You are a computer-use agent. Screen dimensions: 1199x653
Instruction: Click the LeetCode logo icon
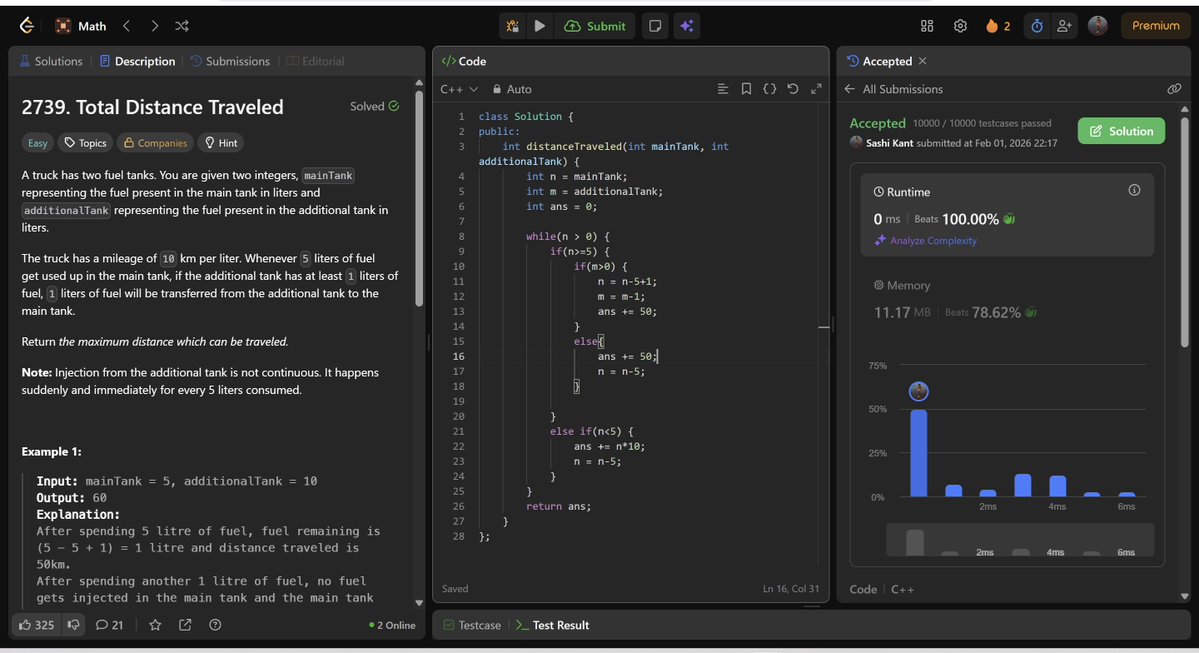[x=27, y=26]
